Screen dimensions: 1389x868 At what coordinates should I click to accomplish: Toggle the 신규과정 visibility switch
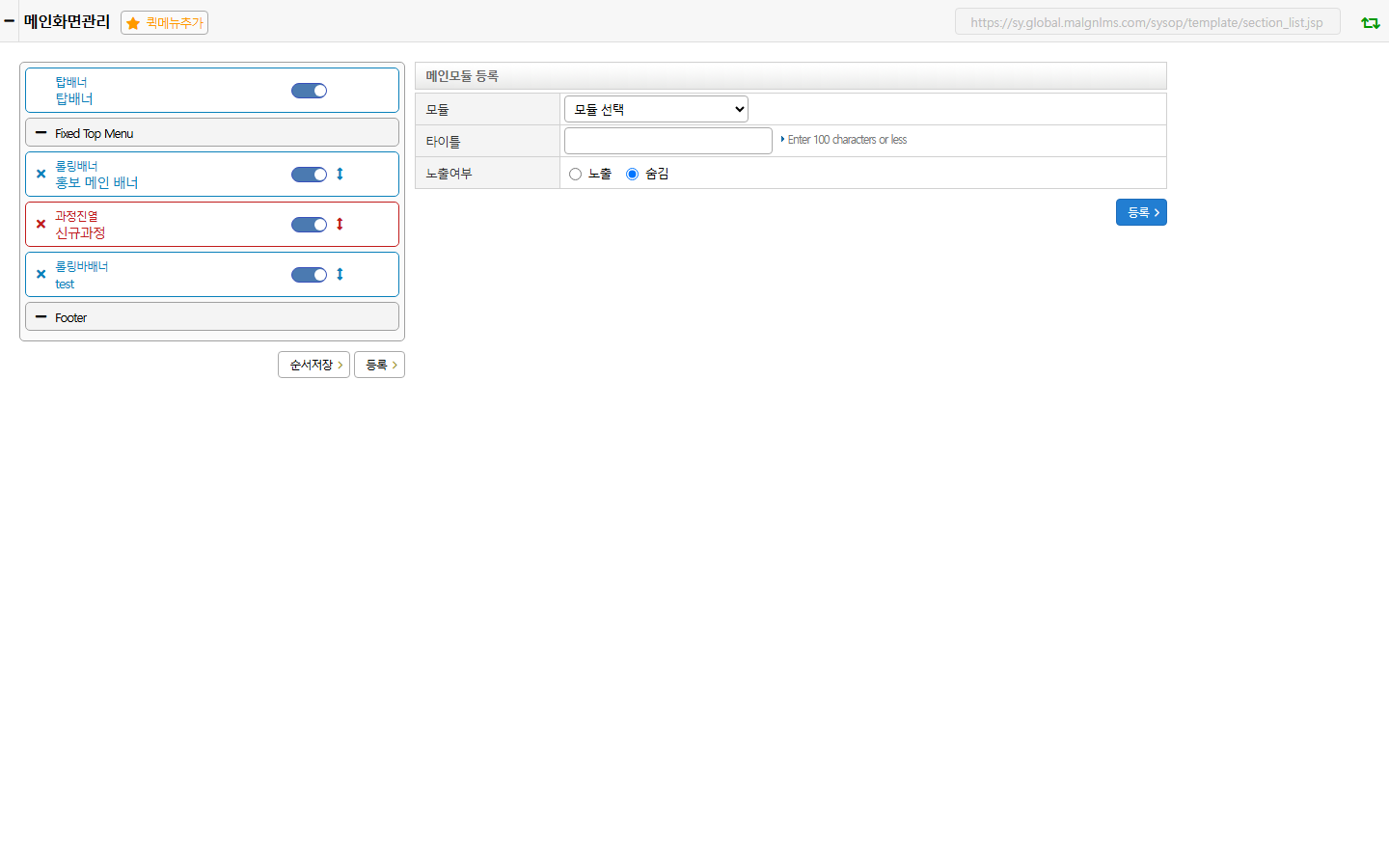point(309,225)
